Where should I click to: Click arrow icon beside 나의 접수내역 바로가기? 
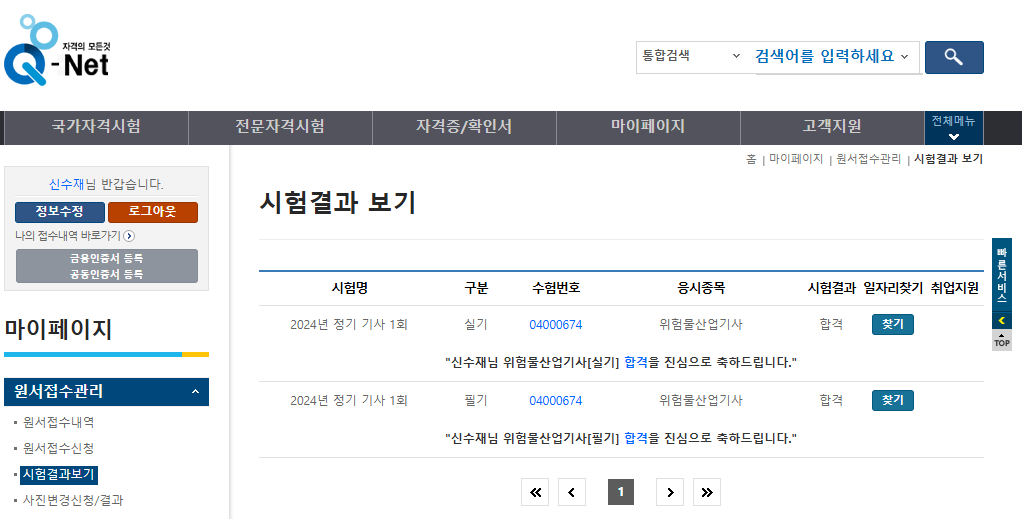(x=129, y=236)
